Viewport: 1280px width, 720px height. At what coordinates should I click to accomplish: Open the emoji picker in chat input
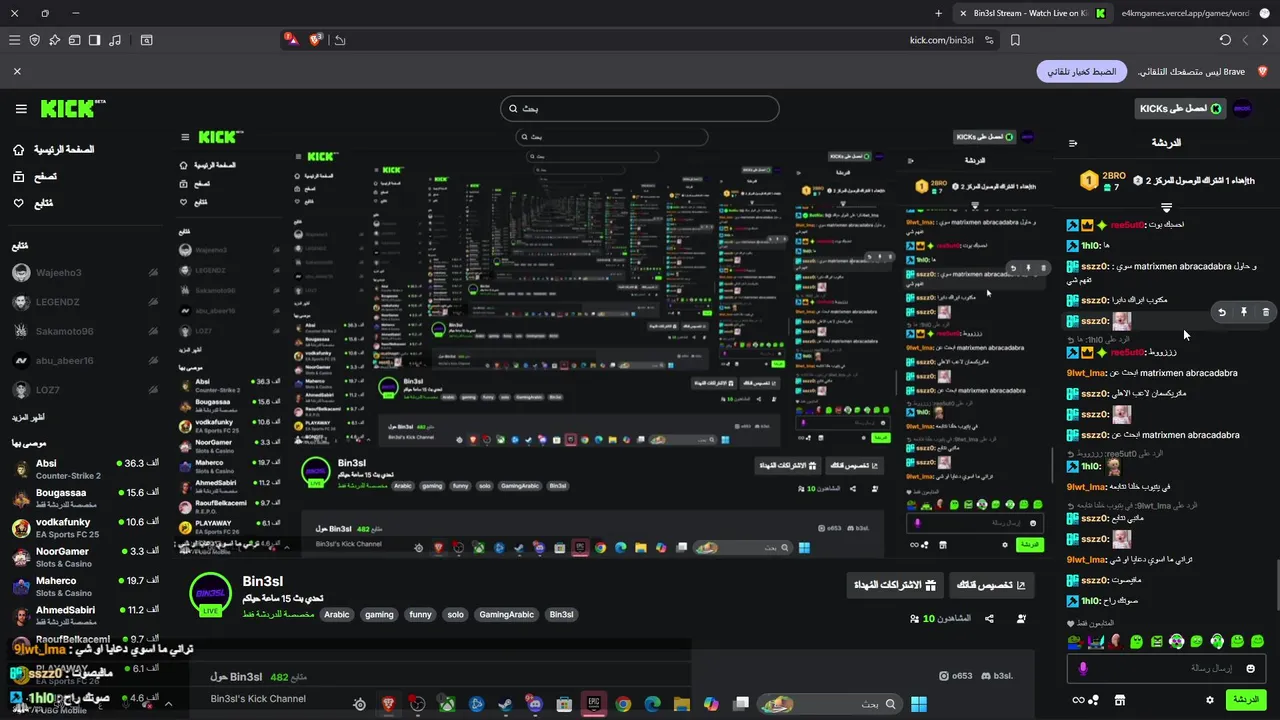click(1250, 668)
